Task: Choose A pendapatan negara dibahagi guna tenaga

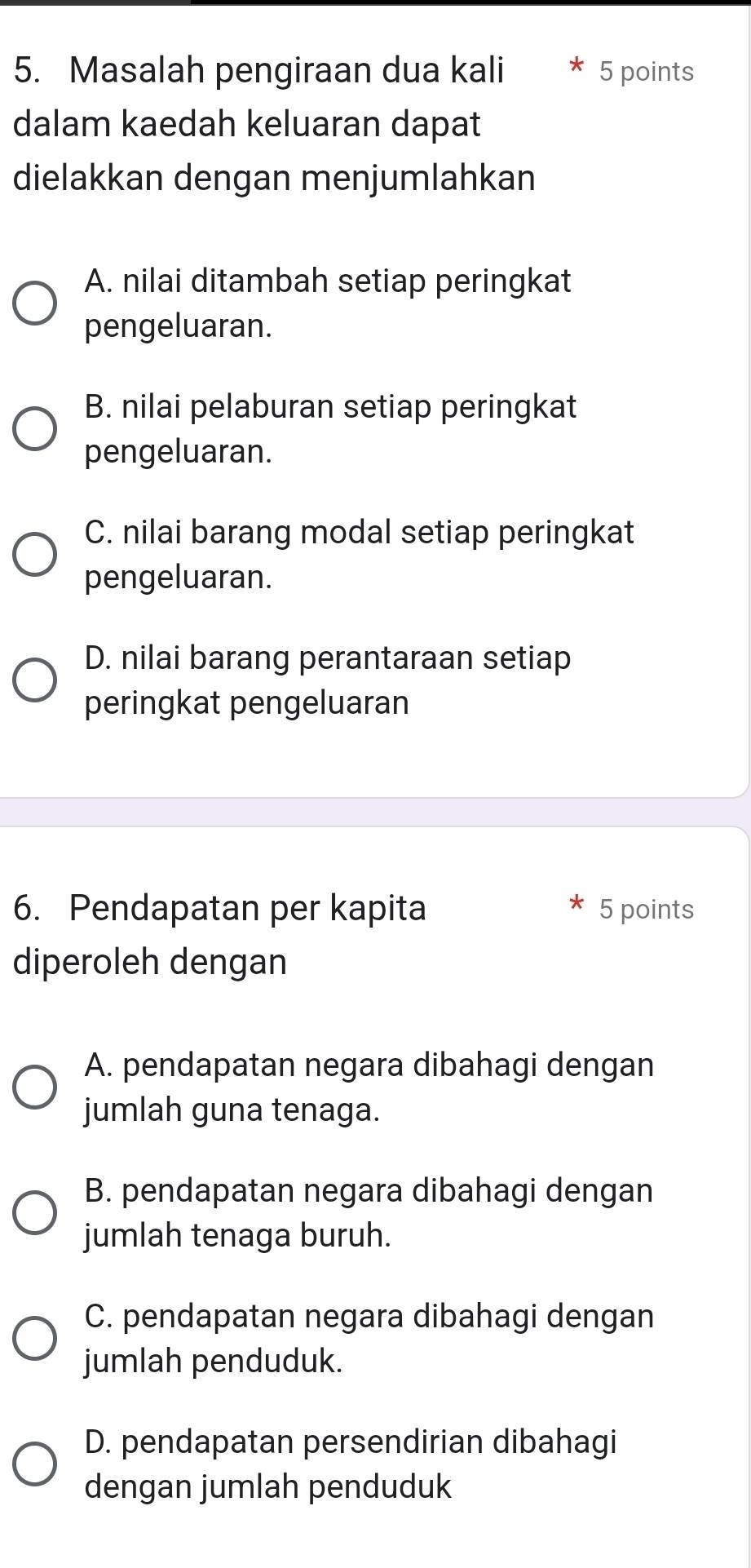Action: pos(35,1087)
